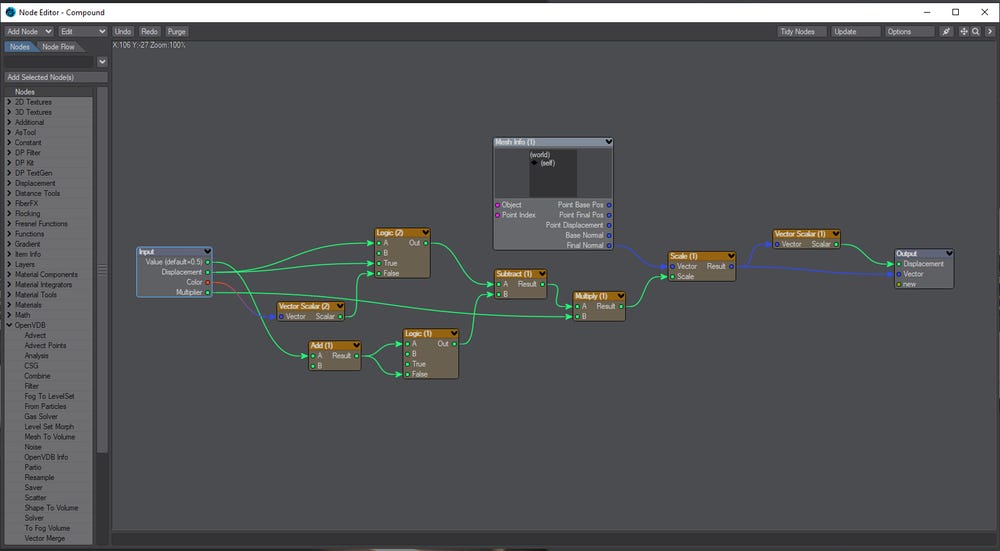This screenshot has width=1000, height=551.
Task: Collapse the Mesh Info (1) node
Action: click(608, 142)
